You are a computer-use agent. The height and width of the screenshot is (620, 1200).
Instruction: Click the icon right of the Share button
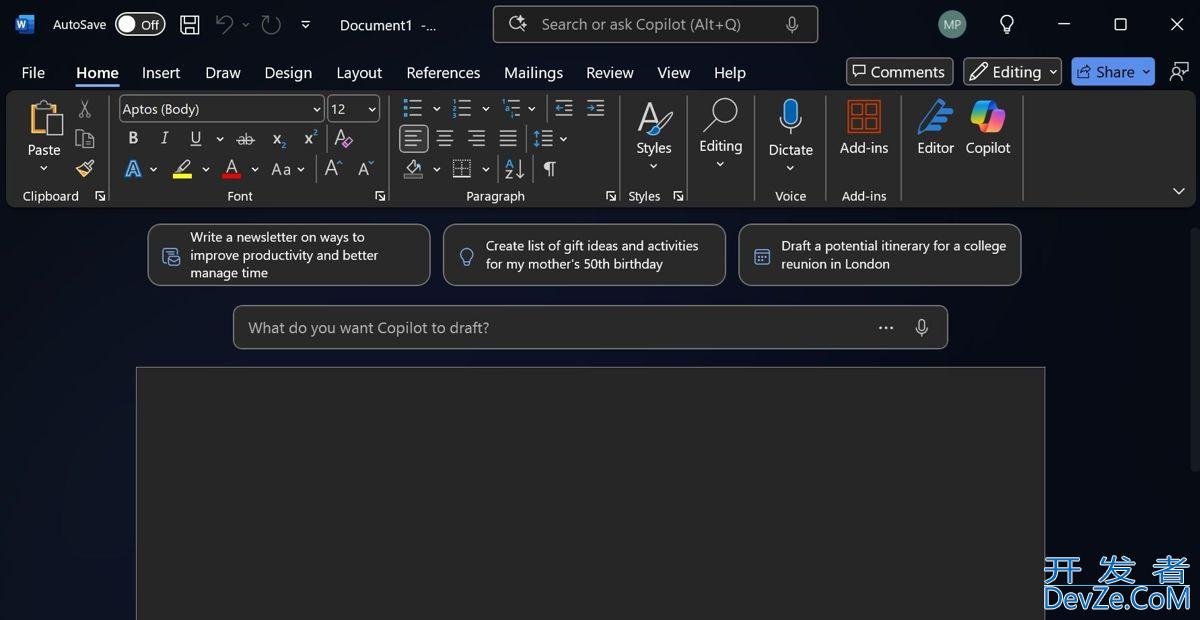coord(1180,72)
